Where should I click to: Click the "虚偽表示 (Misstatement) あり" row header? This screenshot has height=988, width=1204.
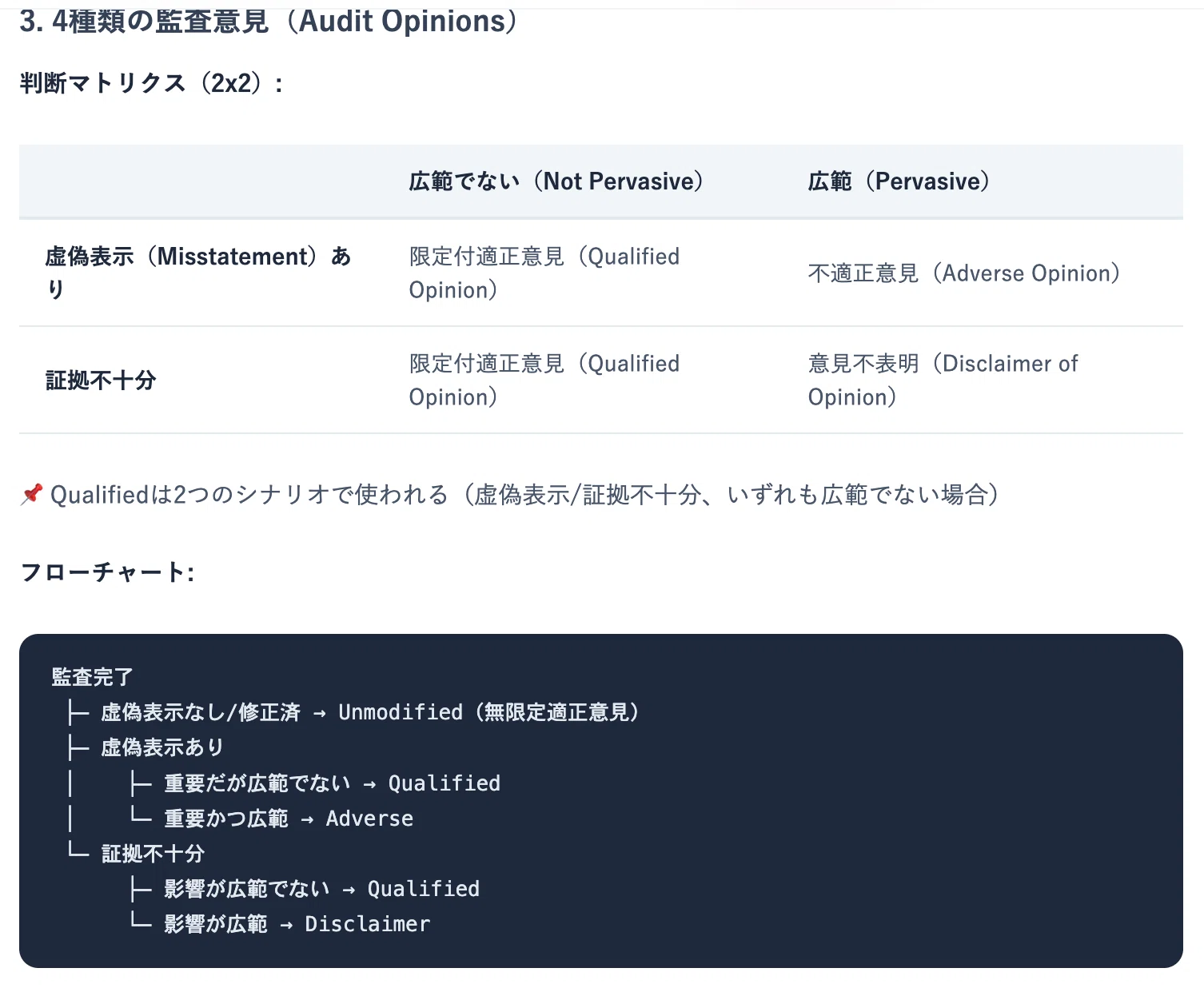198,273
